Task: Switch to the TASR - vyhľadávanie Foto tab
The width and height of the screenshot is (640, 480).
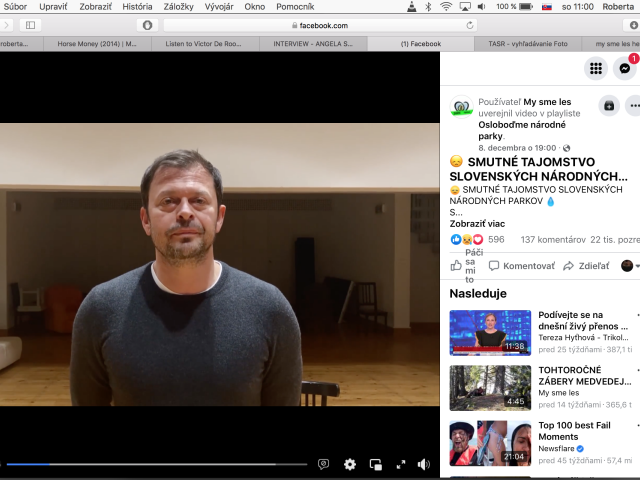Action: coord(528,44)
